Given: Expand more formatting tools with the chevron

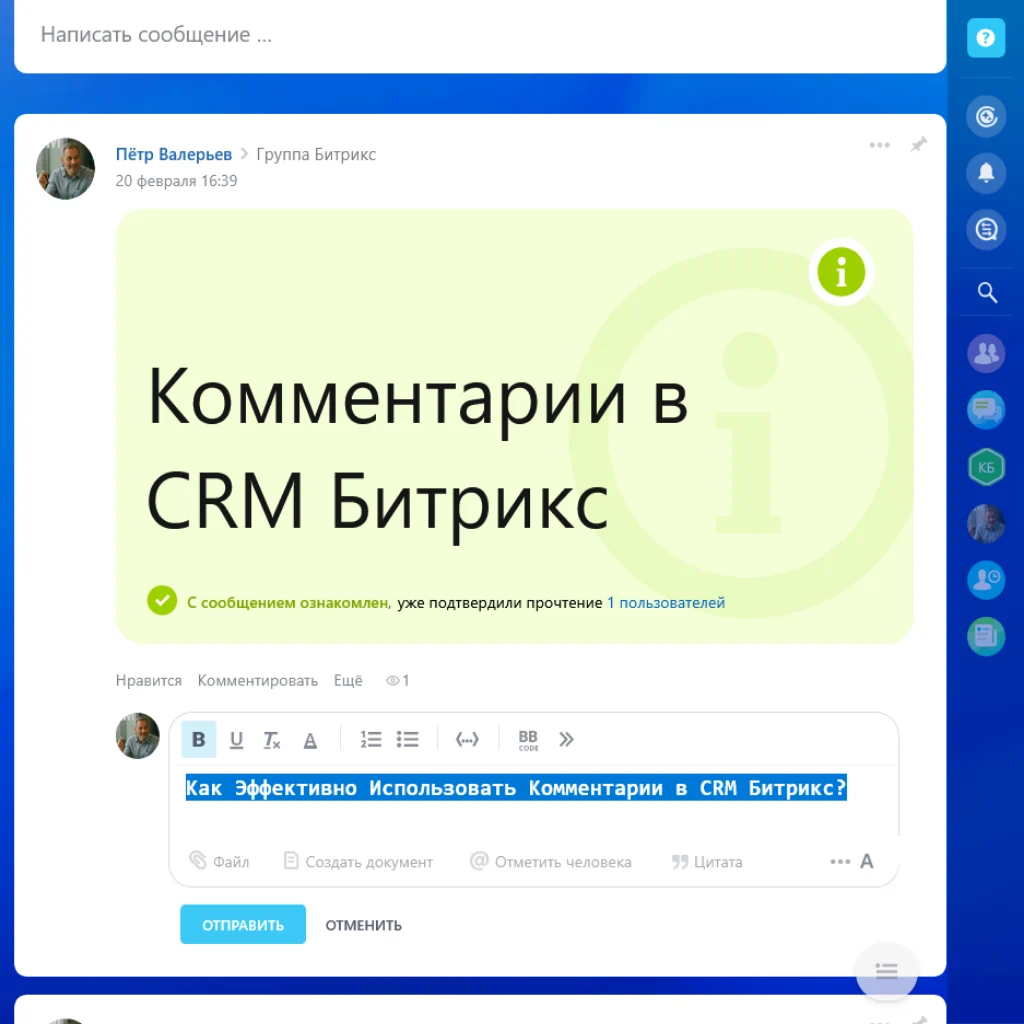Looking at the screenshot, I should 566,739.
